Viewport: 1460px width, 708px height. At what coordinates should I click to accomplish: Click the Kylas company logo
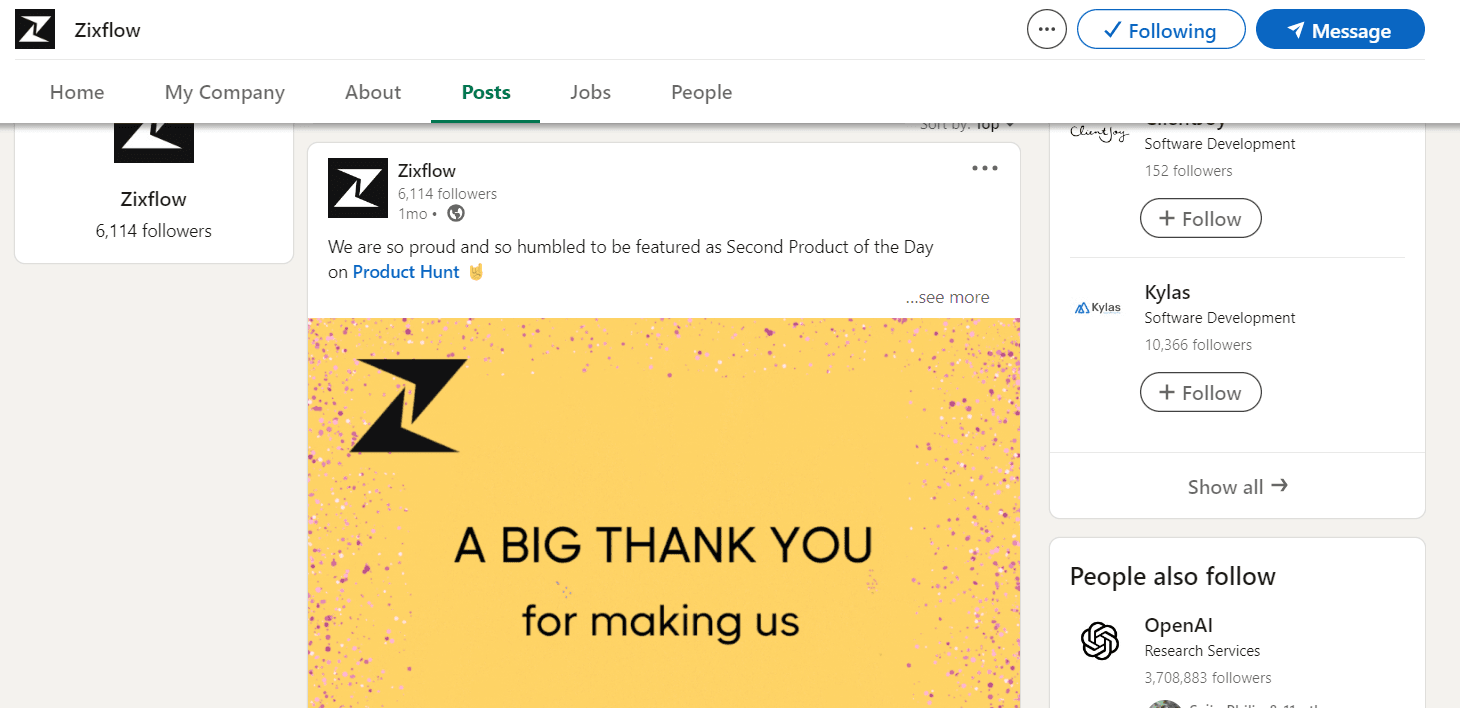click(1097, 308)
